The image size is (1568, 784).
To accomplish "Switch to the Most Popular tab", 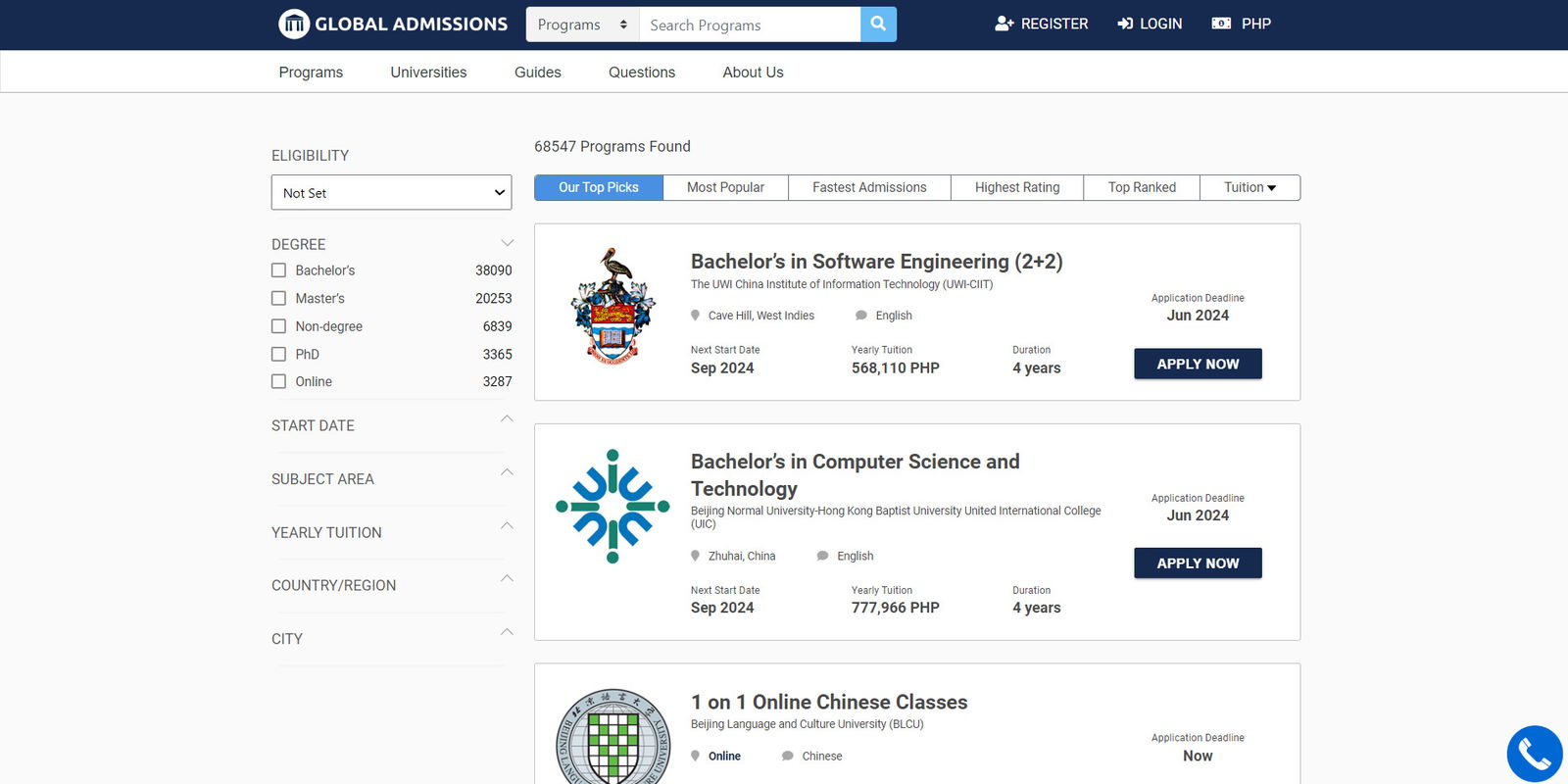I will click(x=725, y=187).
